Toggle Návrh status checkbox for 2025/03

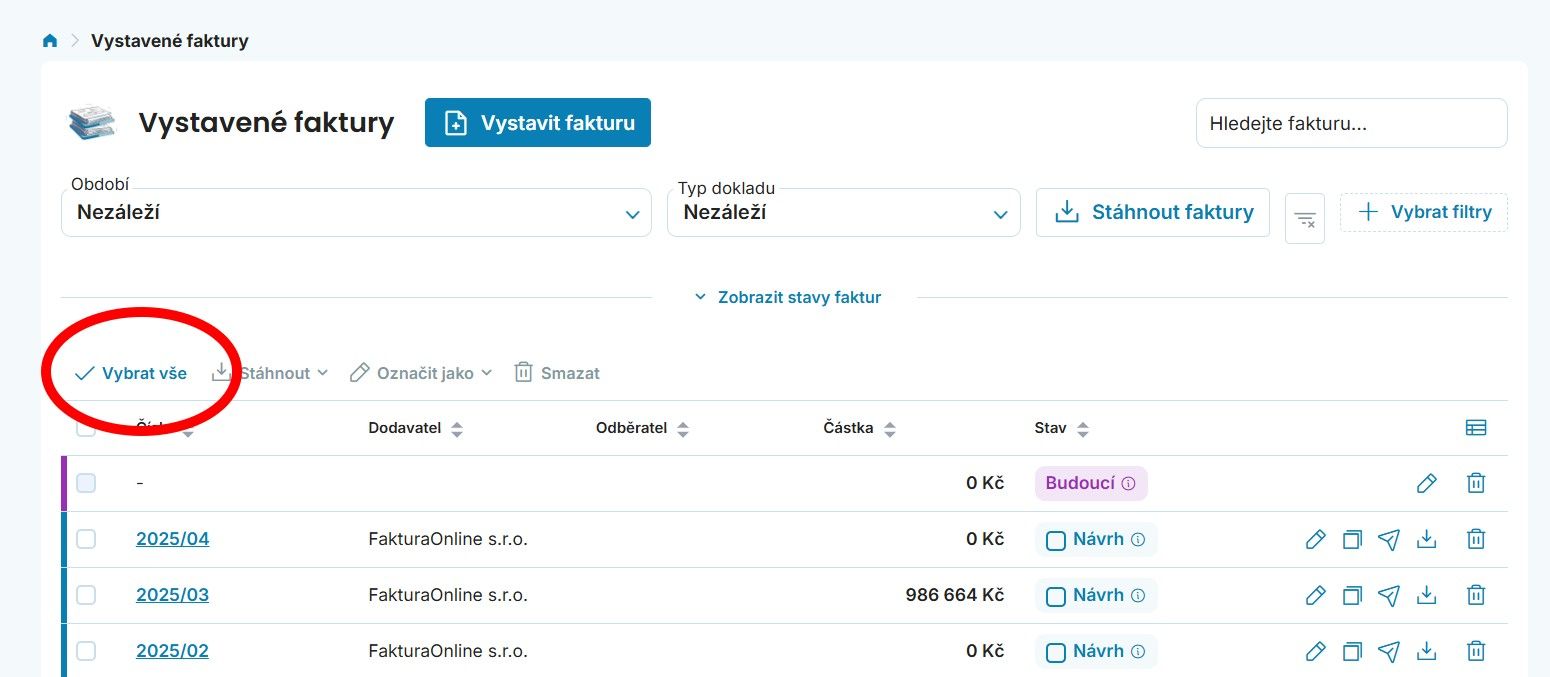point(1056,597)
